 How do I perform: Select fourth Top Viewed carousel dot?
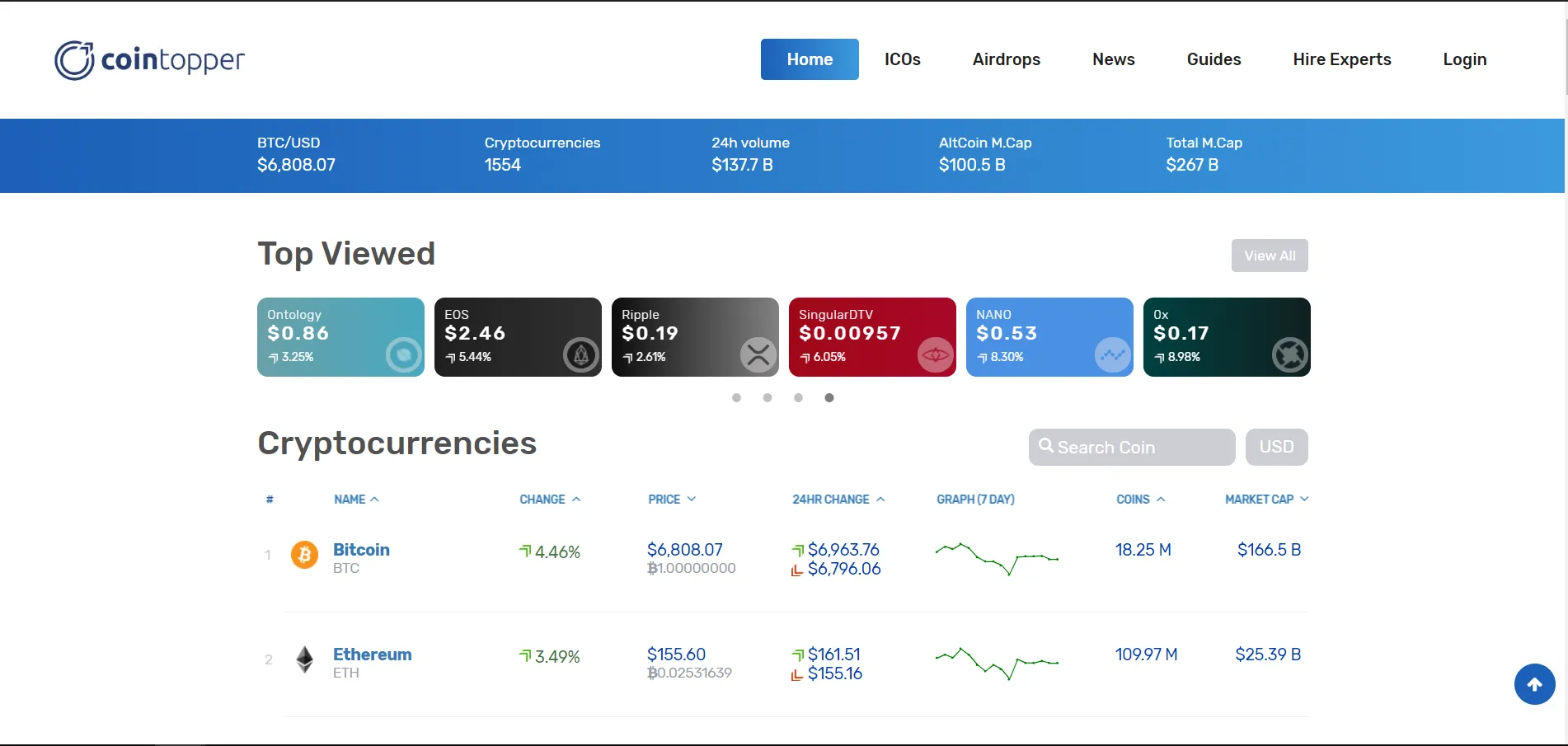(829, 398)
